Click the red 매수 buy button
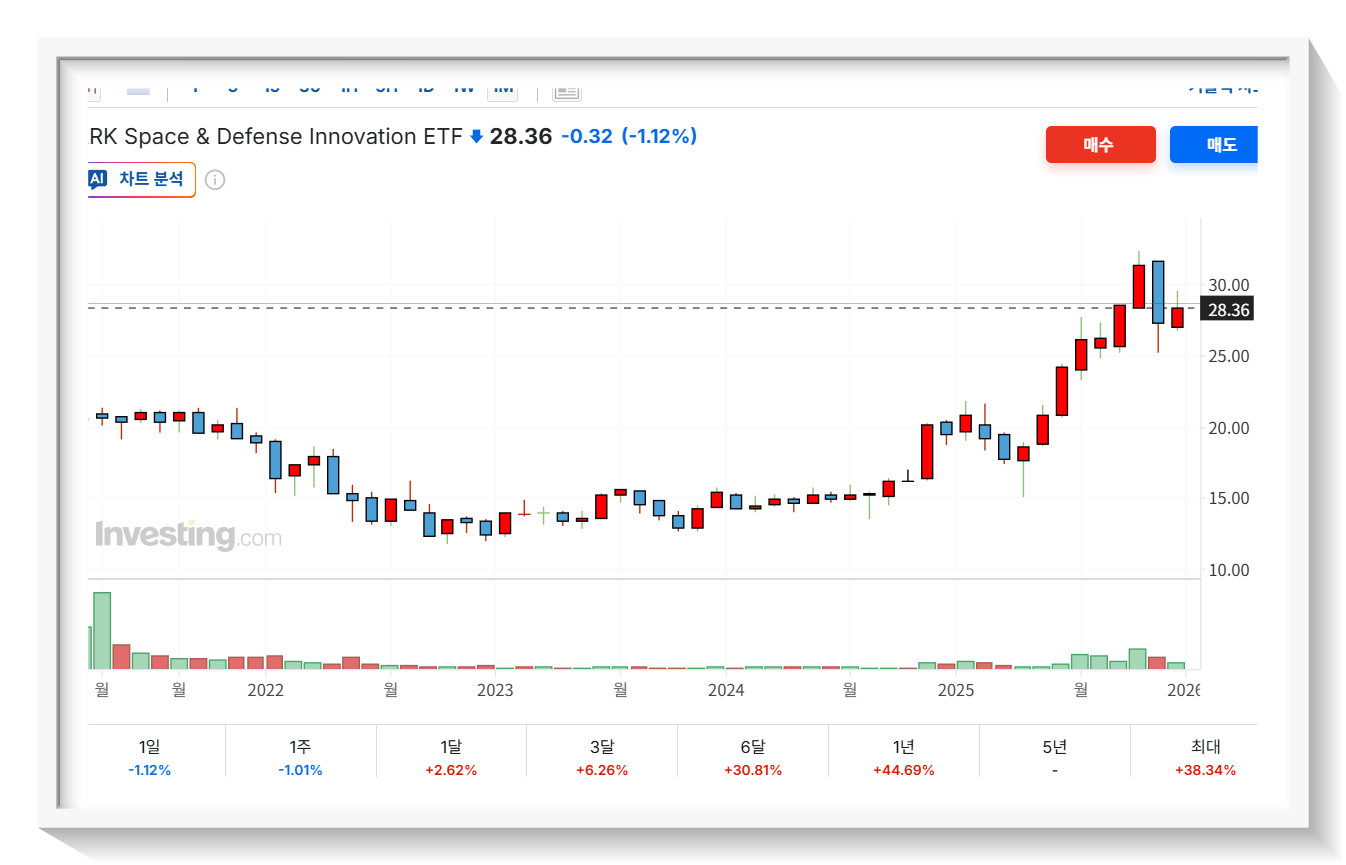The image size is (1346, 865). (x=1100, y=144)
